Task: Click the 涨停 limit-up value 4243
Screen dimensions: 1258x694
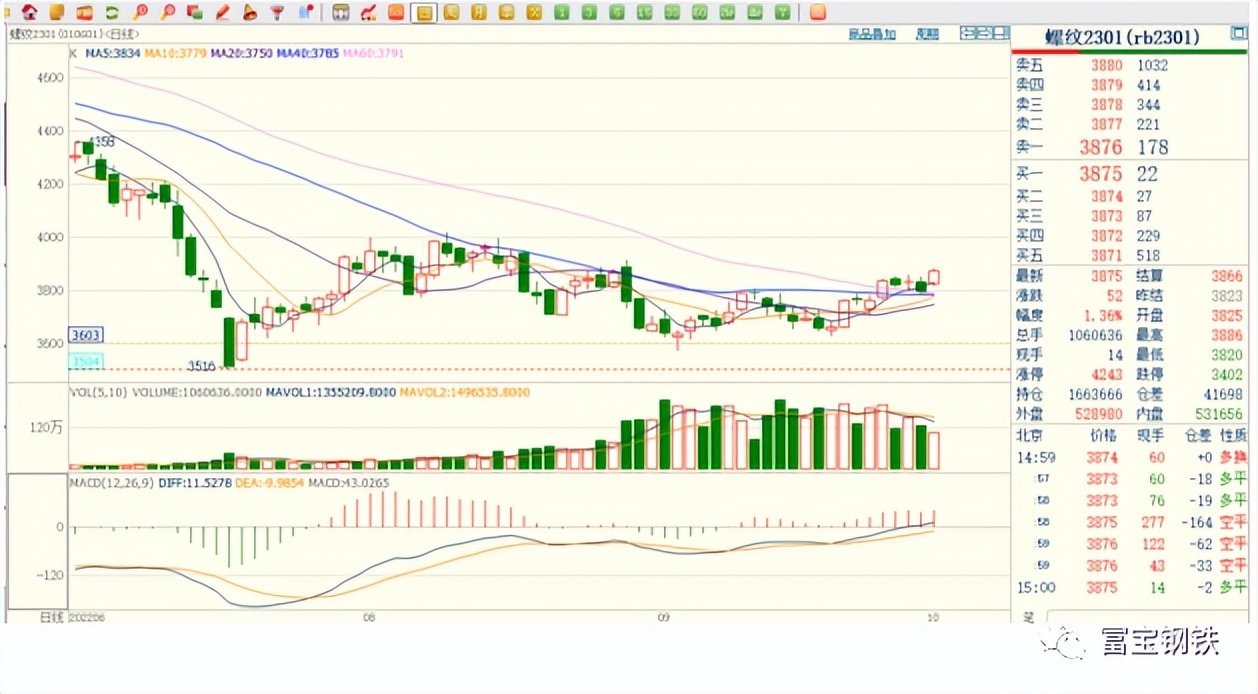Action: click(x=1105, y=374)
